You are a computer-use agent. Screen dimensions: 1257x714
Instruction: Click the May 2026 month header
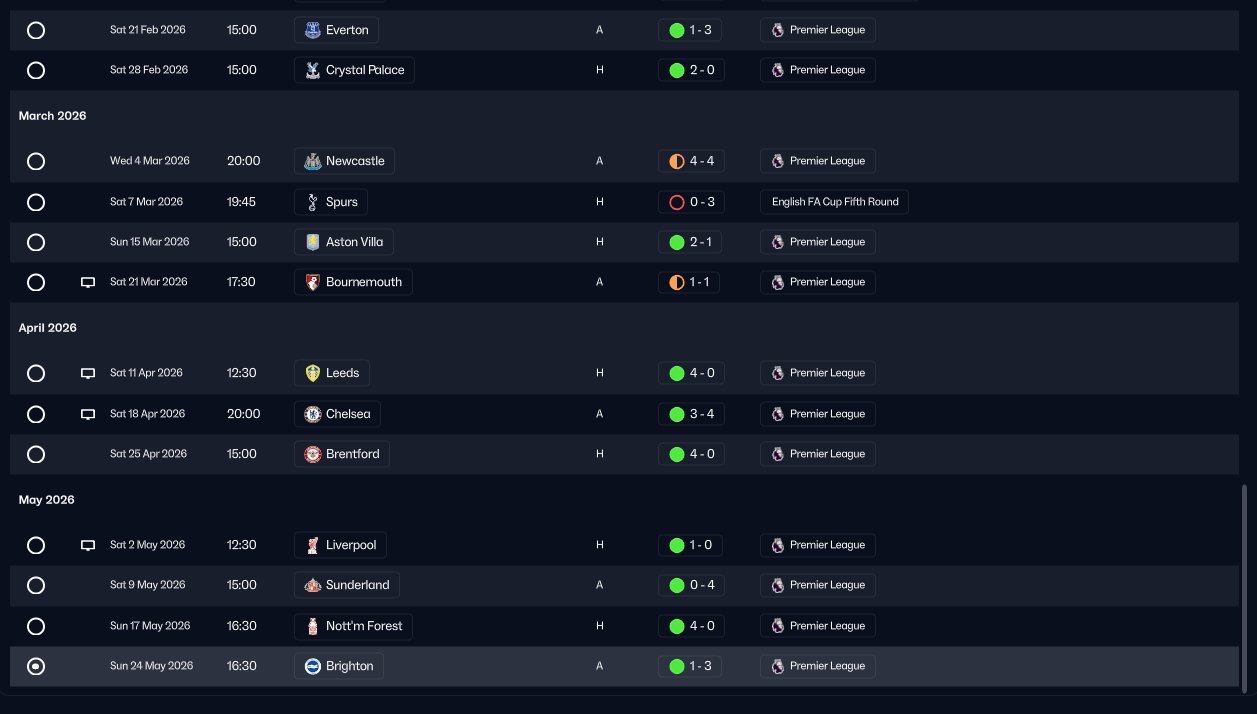pos(47,500)
